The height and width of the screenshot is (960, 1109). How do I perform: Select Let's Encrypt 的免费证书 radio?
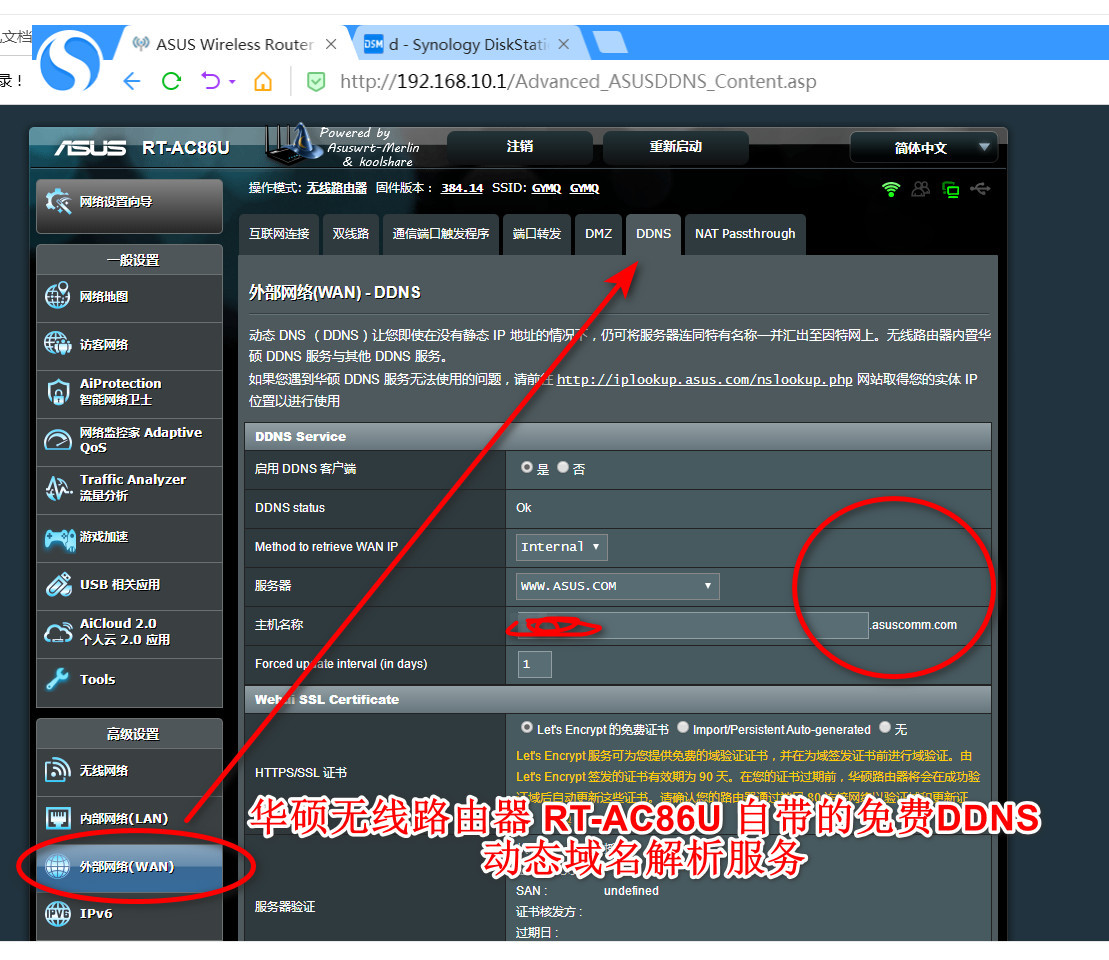(x=527, y=727)
